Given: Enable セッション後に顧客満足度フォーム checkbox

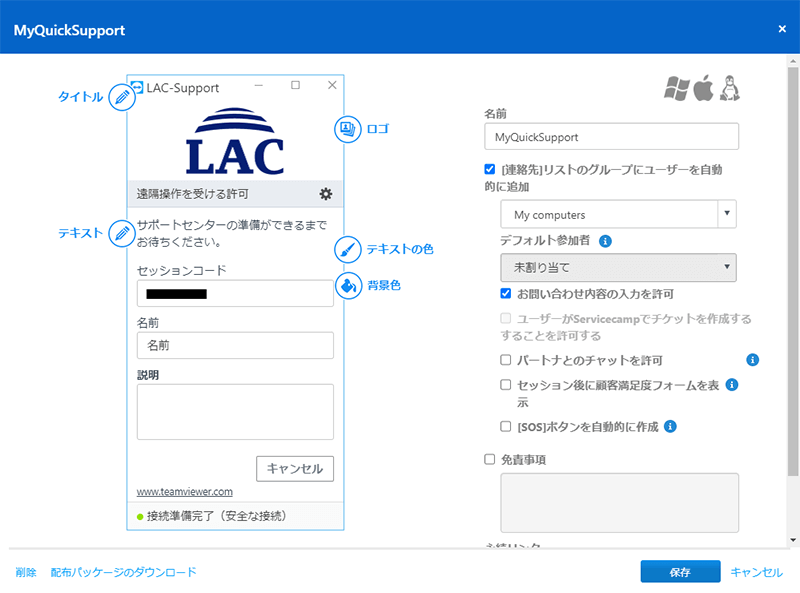Looking at the screenshot, I should 506,384.
